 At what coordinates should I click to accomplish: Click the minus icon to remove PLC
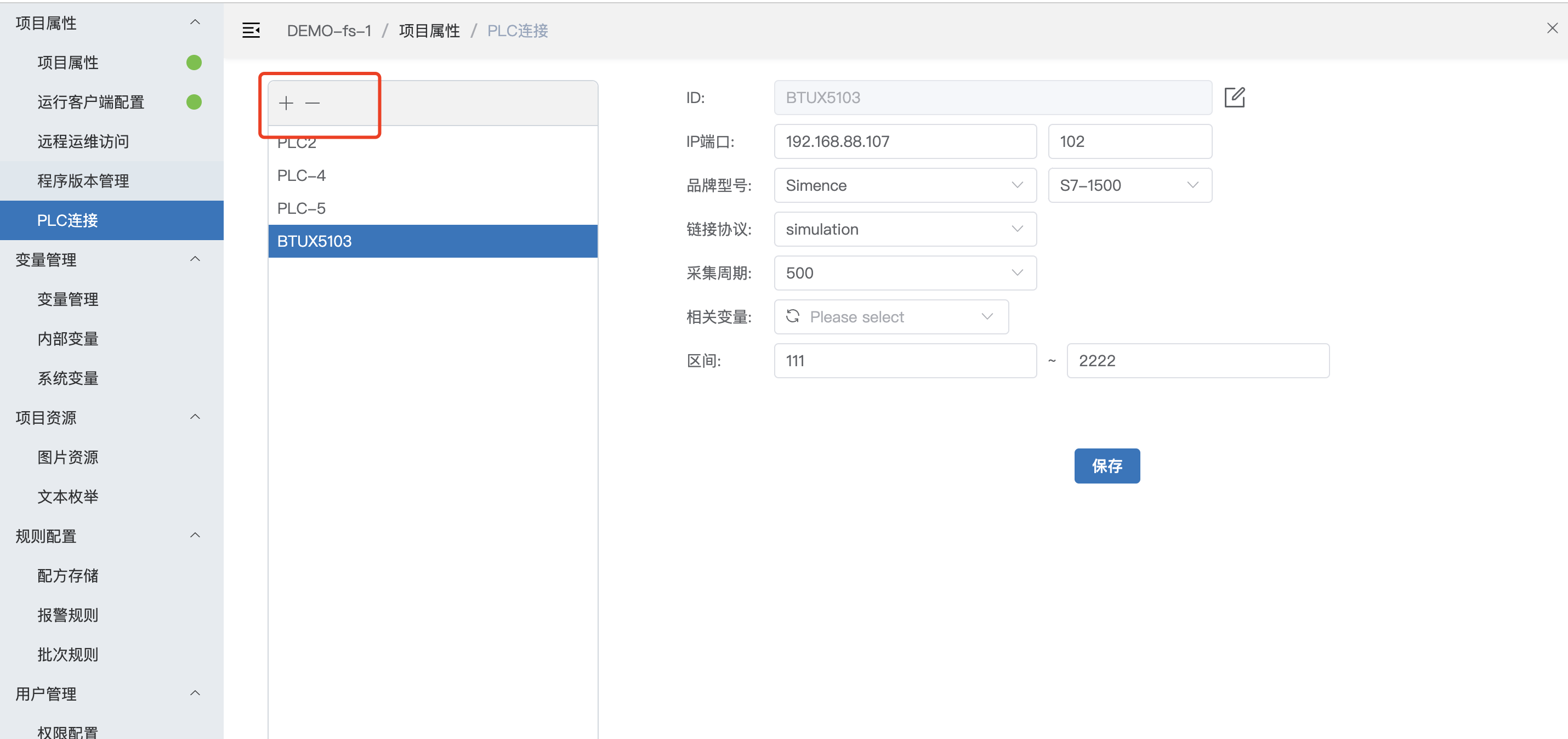point(313,104)
